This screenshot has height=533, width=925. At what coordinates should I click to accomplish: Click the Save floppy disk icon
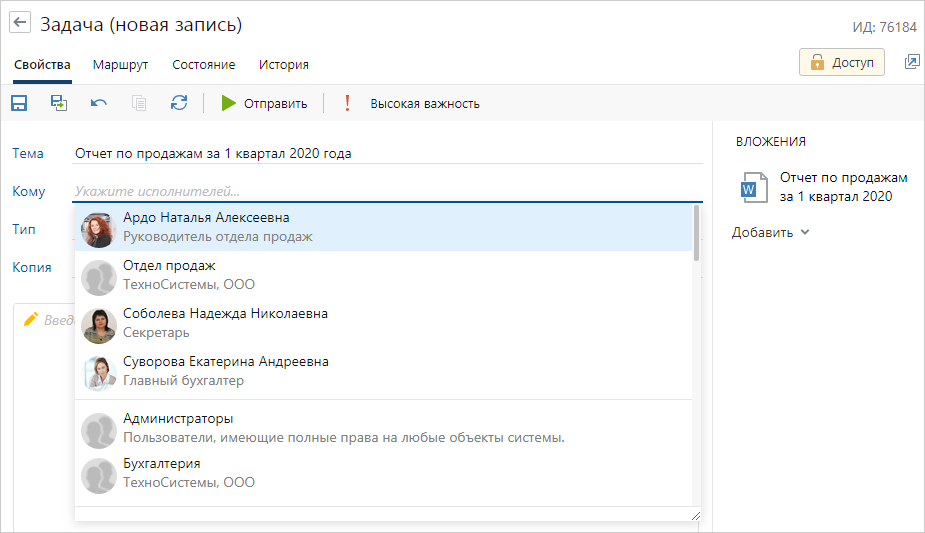pyautogui.click(x=19, y=103)
